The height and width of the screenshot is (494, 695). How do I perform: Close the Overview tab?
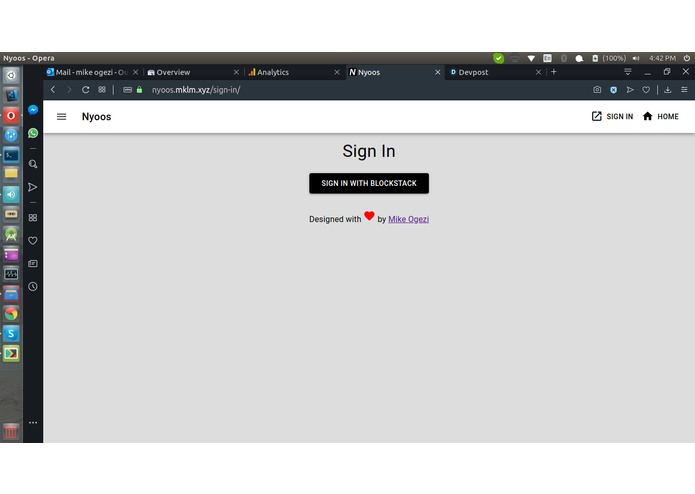point(236,72)
